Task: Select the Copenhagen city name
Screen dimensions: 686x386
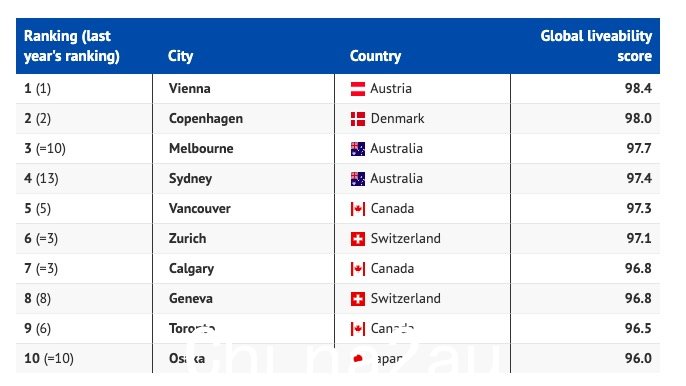Action: pos(206,119)
